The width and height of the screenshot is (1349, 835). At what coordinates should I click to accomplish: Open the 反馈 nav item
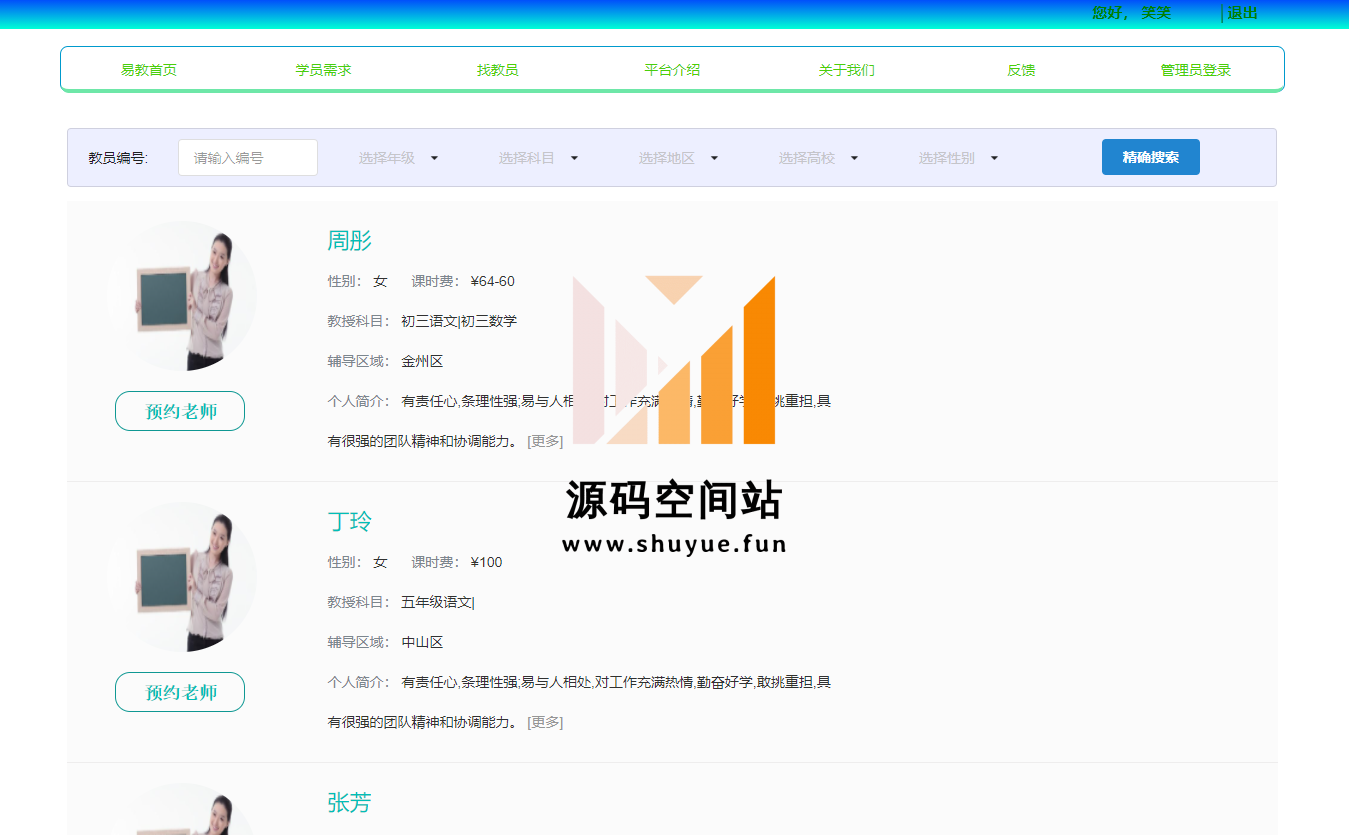click(x=1021, y=70)
